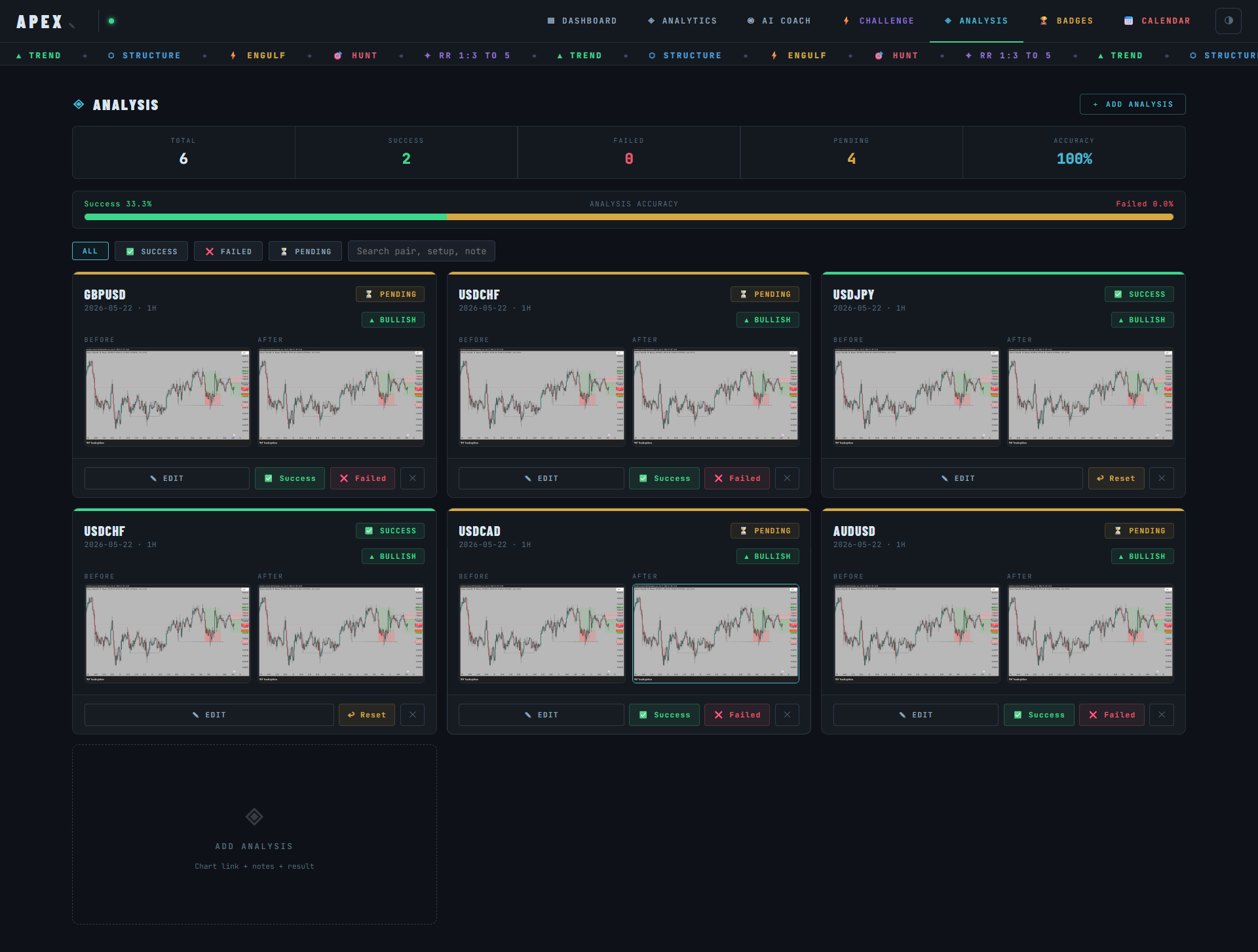
Task: Delete the AUDUSD analysis card
Action: click(1162, 715)
